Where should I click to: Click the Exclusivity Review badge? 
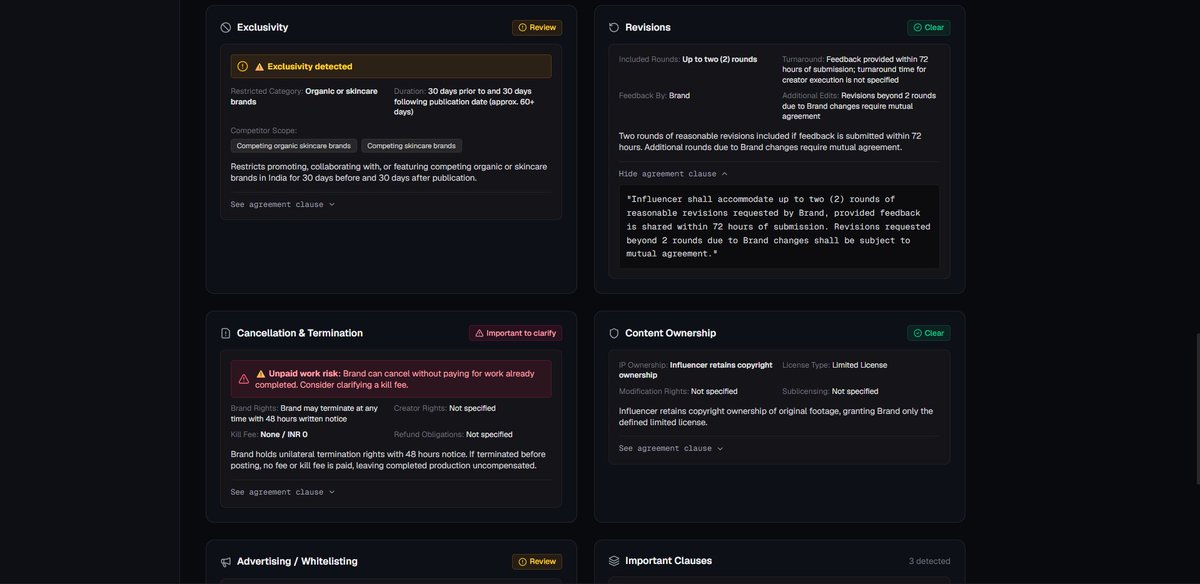[x=537, y=28]
